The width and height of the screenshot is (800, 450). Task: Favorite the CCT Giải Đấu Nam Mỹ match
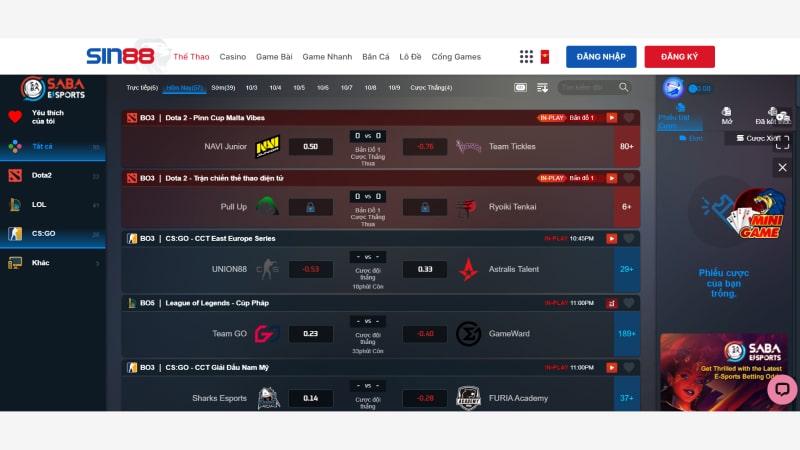pos(629,367)
